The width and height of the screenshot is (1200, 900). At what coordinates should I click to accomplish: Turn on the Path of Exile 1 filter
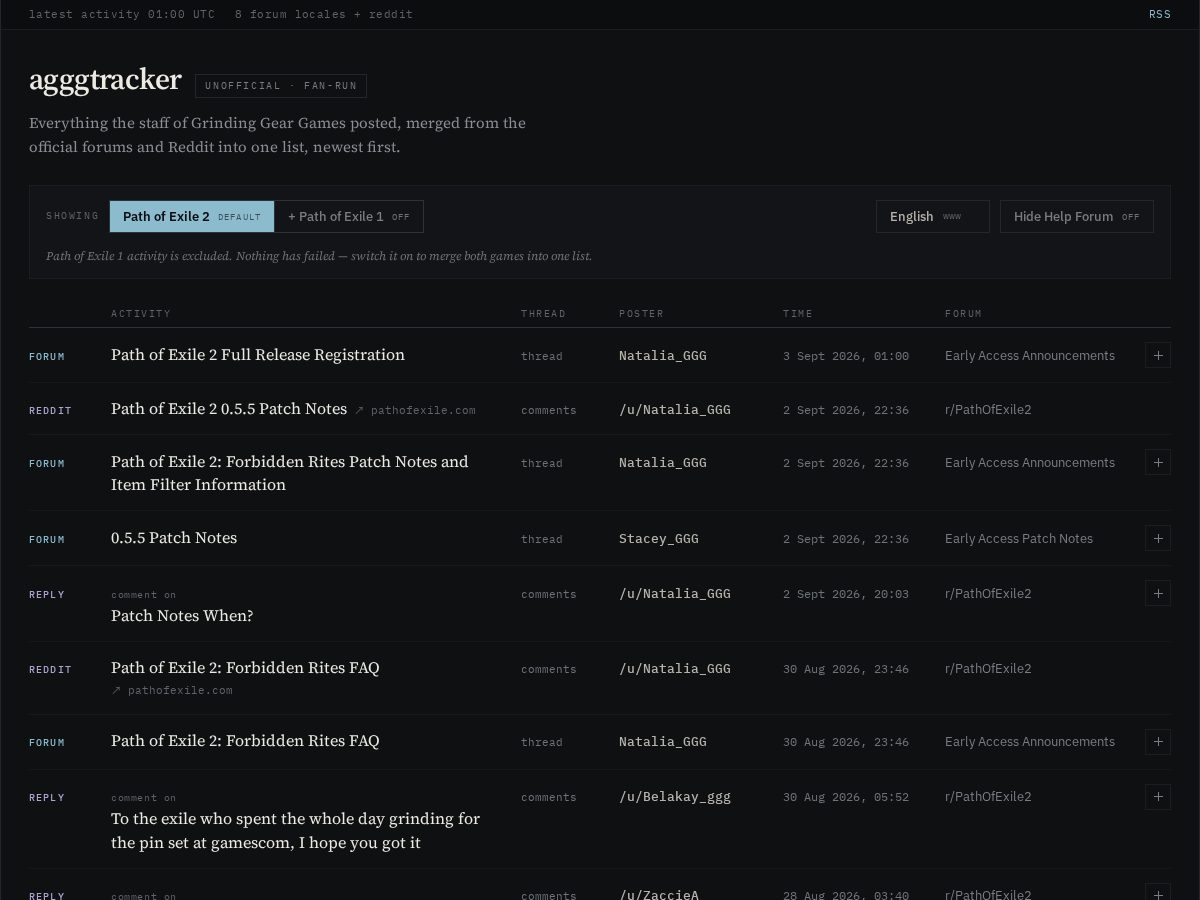point(349,216)
